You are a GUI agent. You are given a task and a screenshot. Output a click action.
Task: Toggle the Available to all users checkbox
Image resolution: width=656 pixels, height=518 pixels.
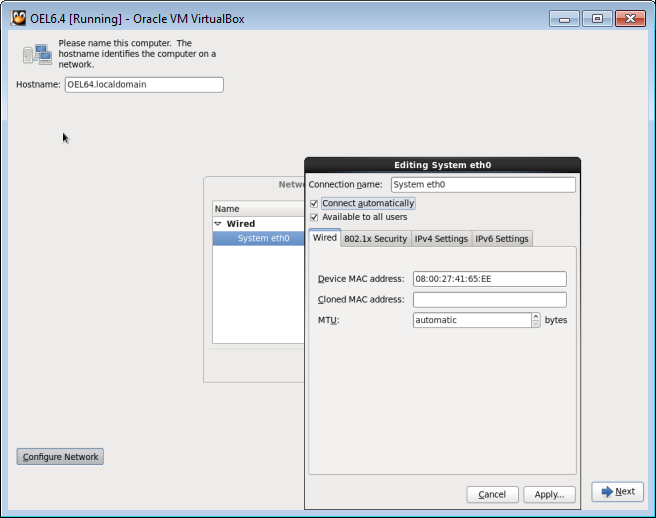pyautogui.click(x=314, y=218)
